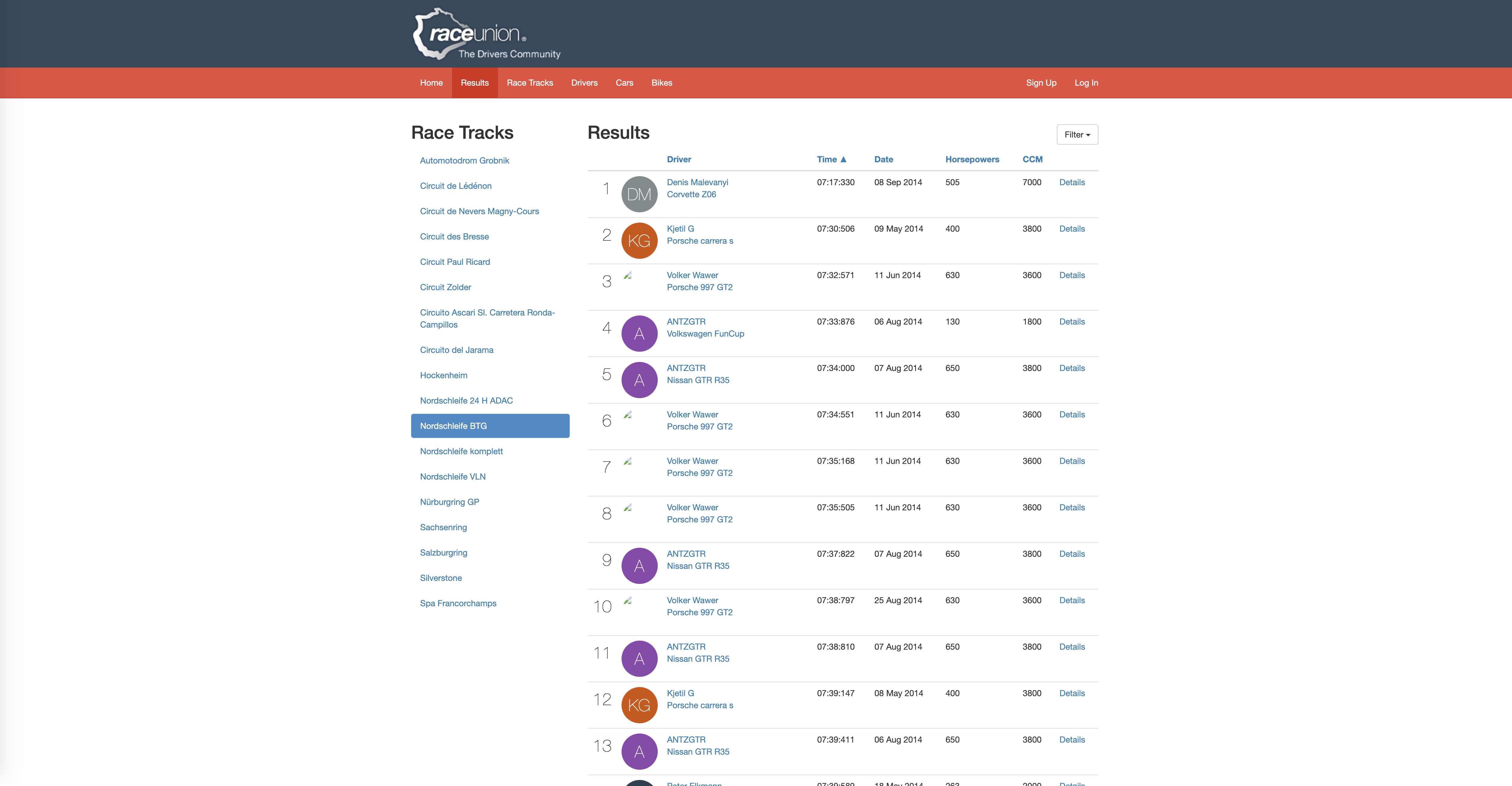The width and height of the screenshot is (1512, 786).
Task: Open Details for Denis Malevanyi result
Action: (1071, 182)
